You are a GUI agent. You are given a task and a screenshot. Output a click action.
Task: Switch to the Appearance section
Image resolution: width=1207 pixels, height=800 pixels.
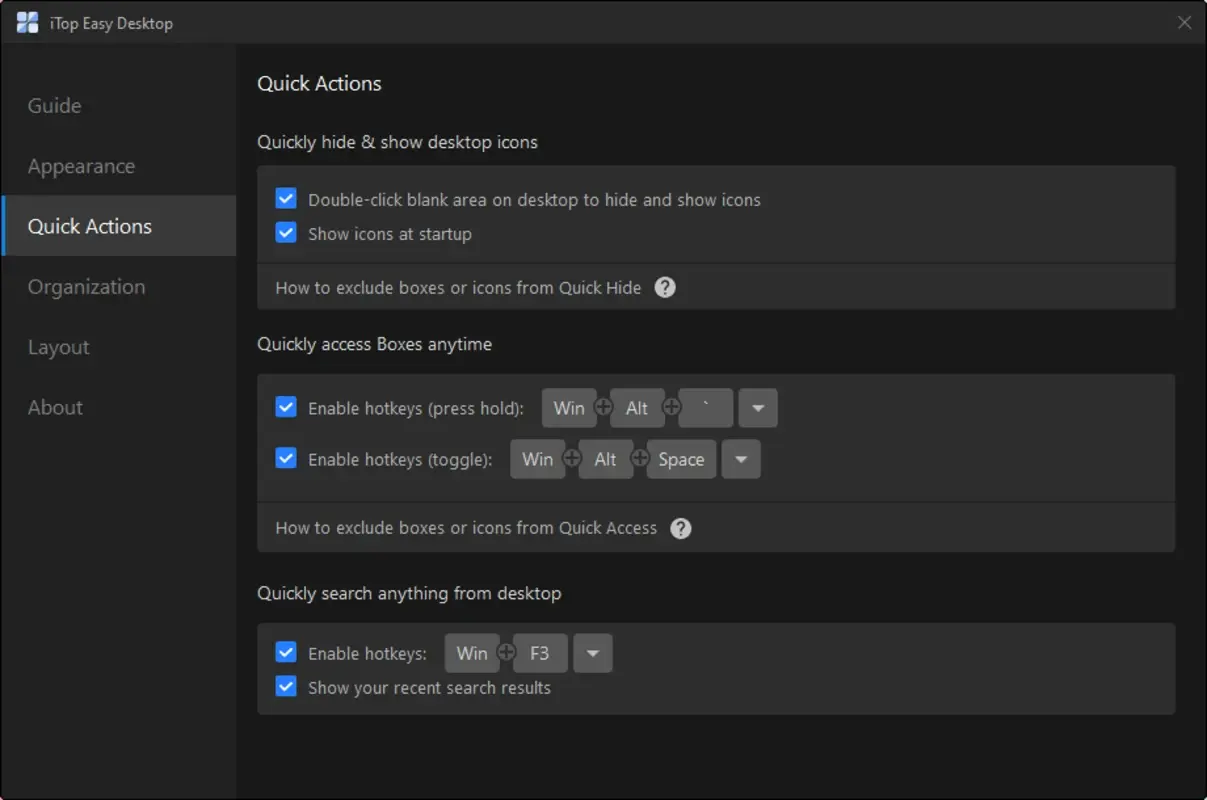click(x=82, y=166)
